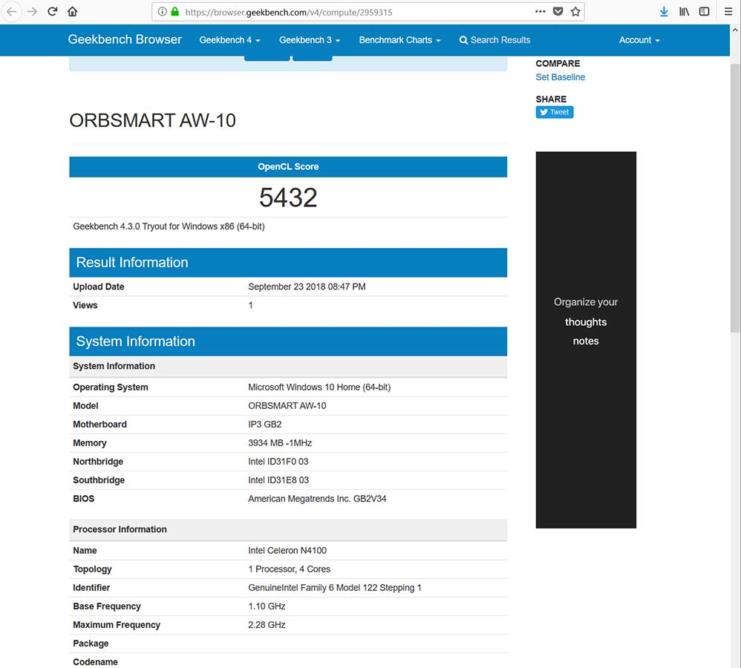Click the Codename label
Screen dimensions: 741x668
click(95, 662)
